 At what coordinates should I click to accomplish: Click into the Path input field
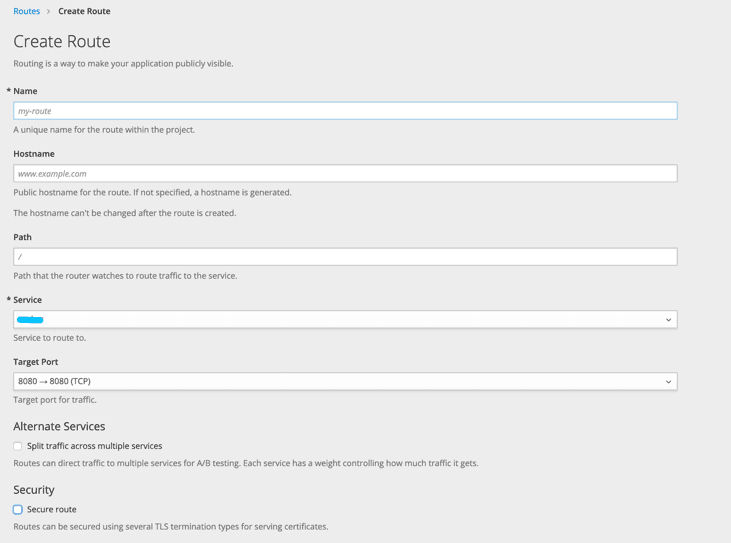click(x=345, y=257)
